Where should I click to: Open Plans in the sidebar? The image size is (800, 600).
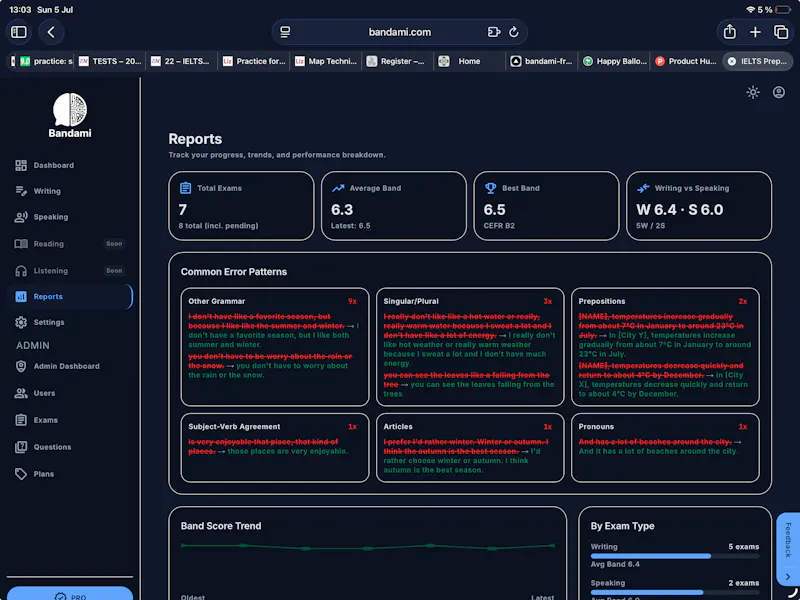(x=70, y=474)
